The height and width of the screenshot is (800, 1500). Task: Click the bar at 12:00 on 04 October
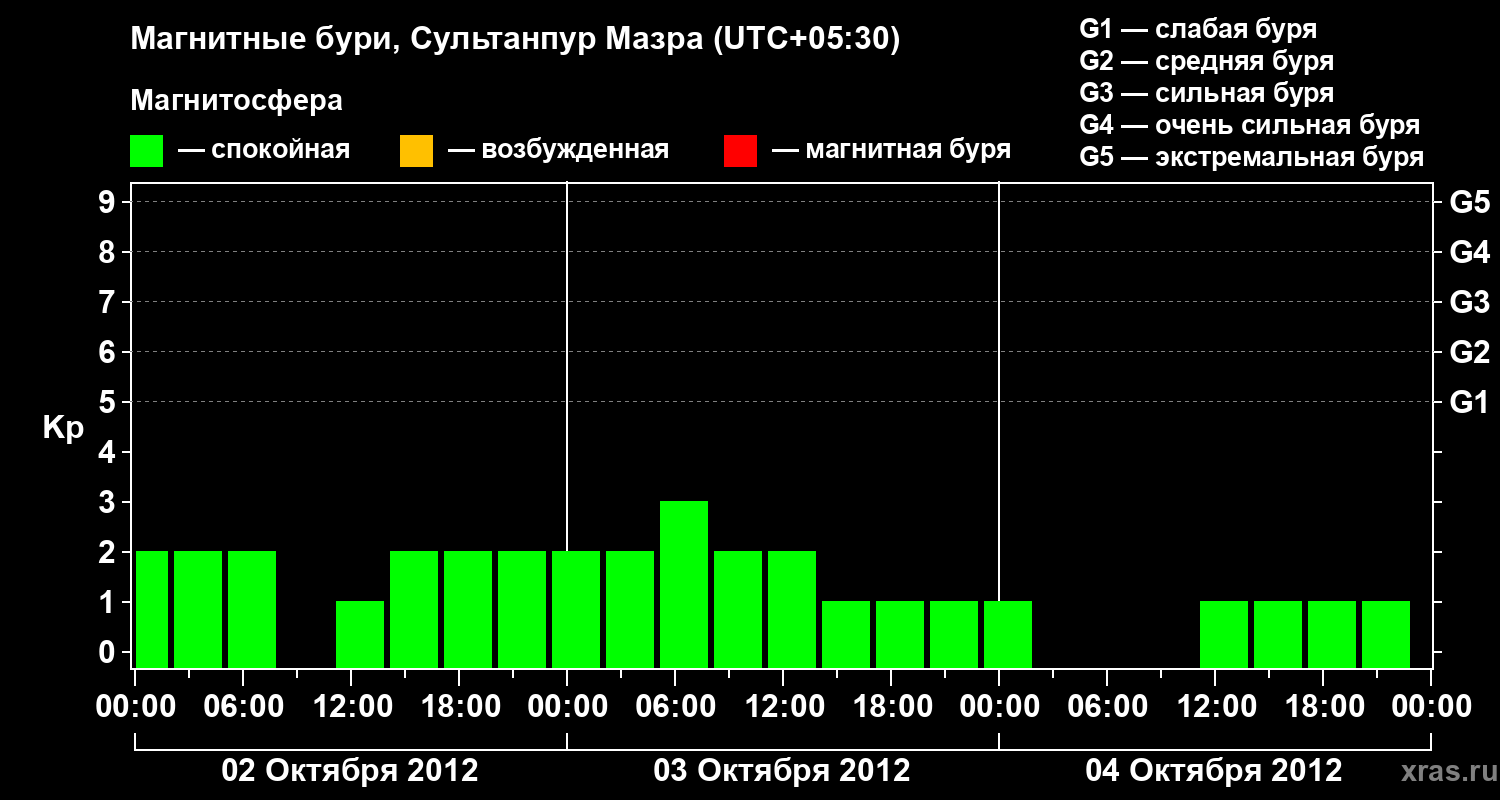[x=1224, y=634]
